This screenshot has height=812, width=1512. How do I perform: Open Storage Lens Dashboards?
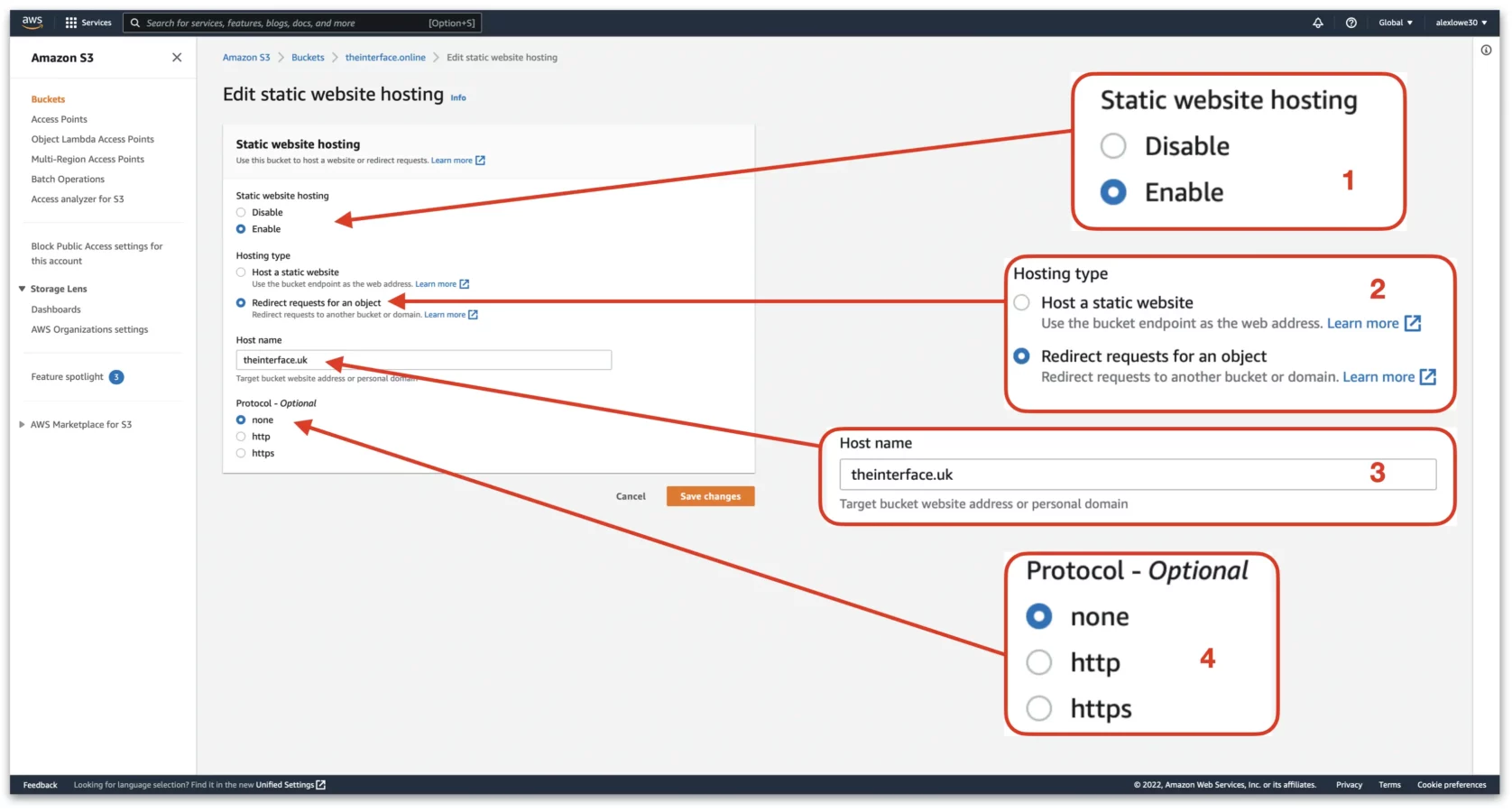coord(56,309)
